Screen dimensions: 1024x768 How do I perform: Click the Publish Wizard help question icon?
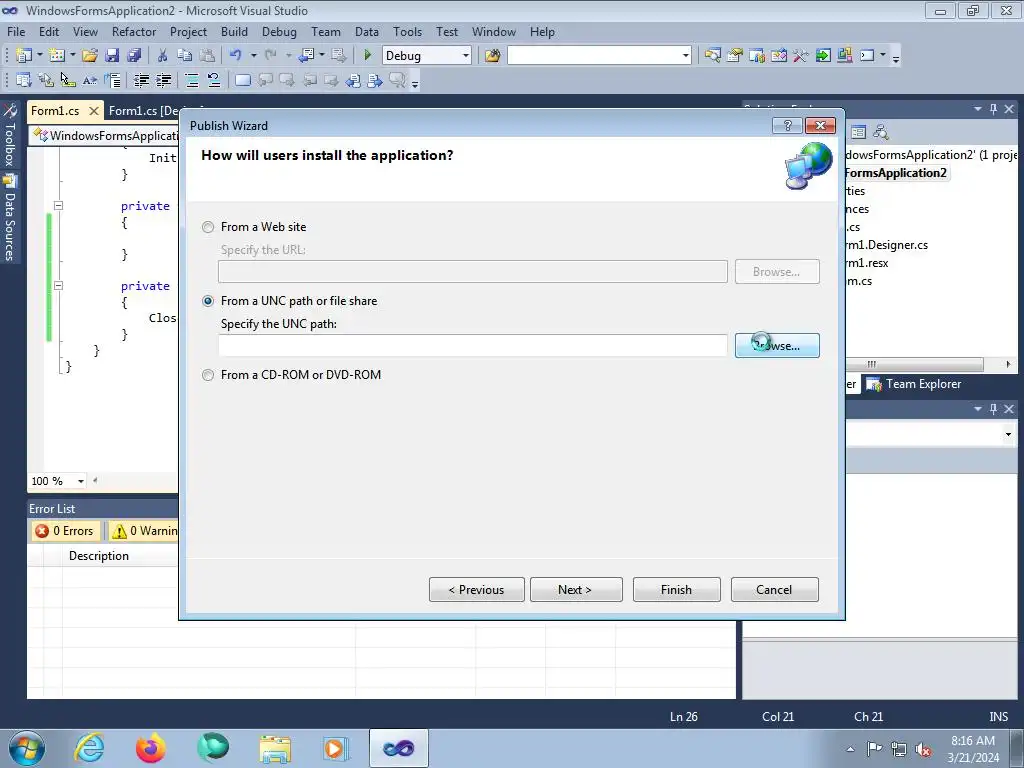tap(787, 125)
